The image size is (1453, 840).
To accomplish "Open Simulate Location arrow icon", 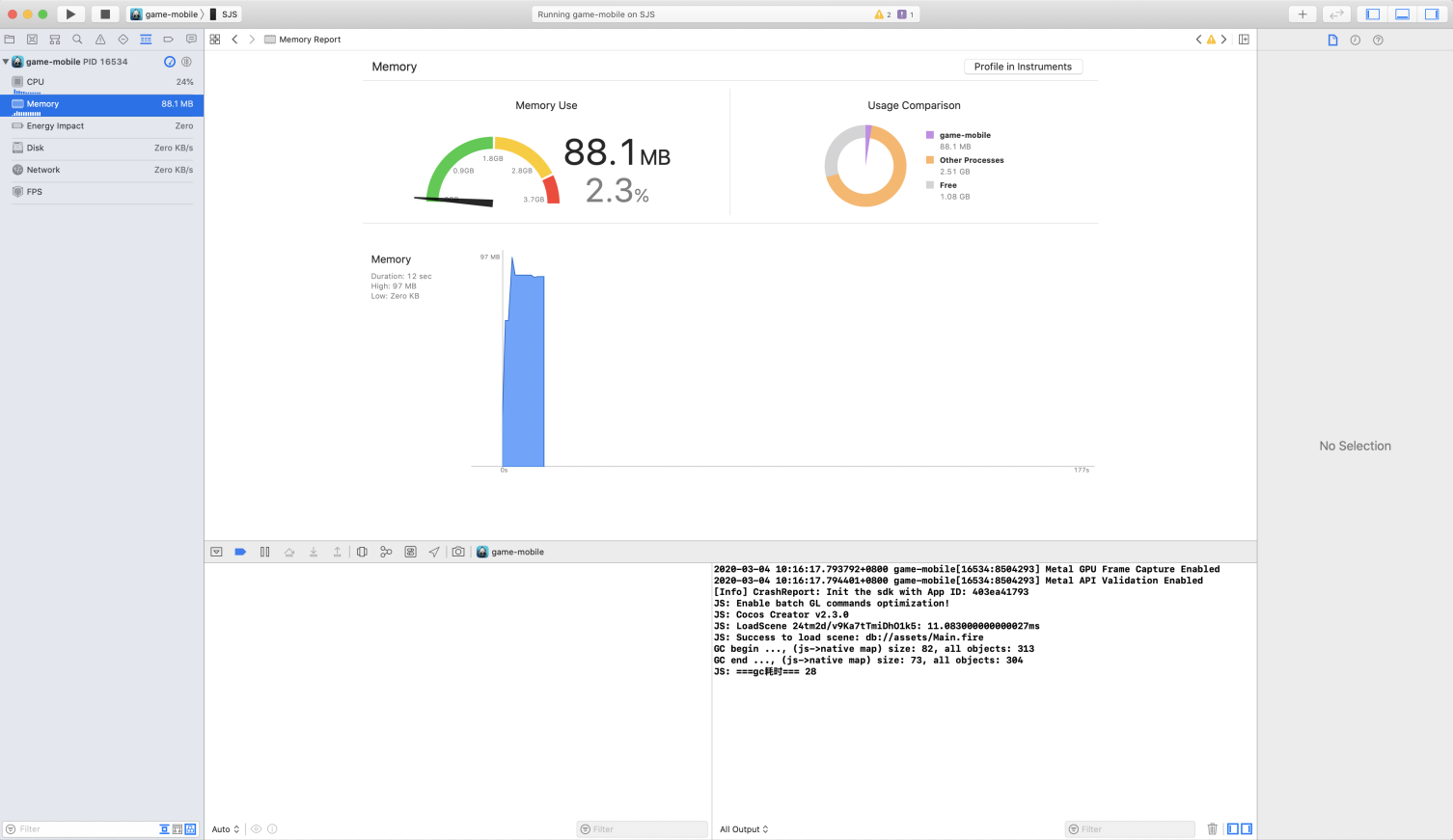I will [x=434, y=552].
